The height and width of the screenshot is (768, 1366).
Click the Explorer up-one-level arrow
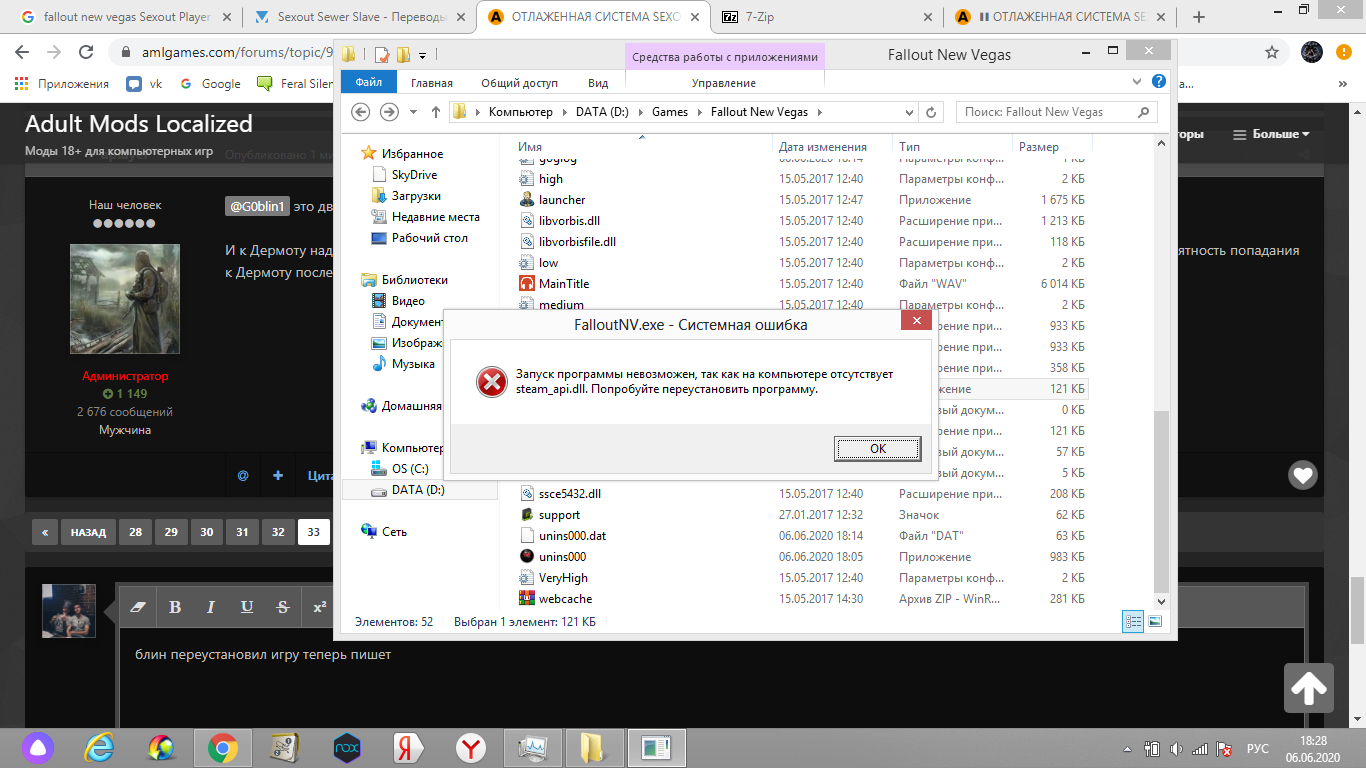click(436, 112)
